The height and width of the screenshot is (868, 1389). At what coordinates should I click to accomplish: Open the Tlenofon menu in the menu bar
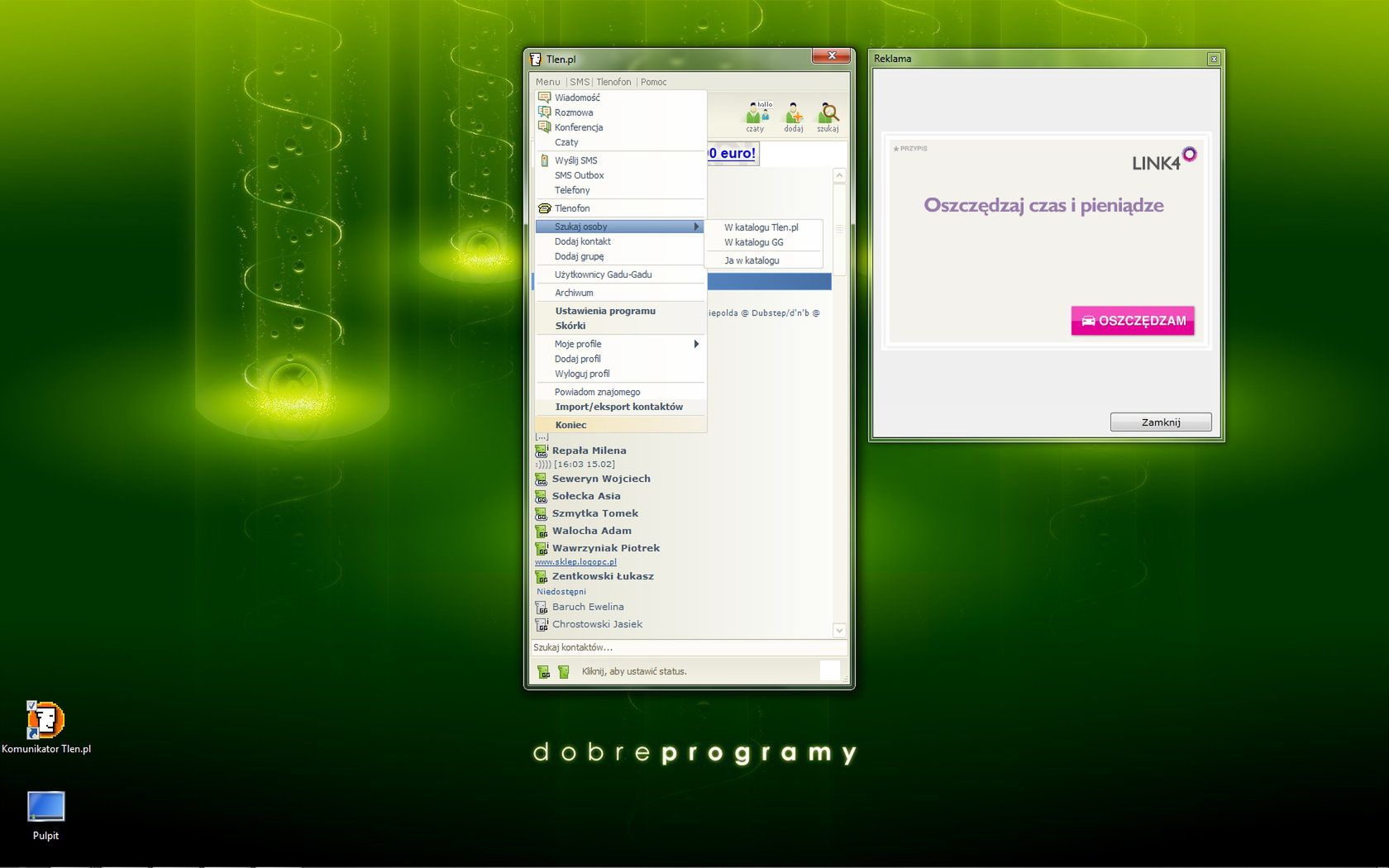[x=613, y=82]
